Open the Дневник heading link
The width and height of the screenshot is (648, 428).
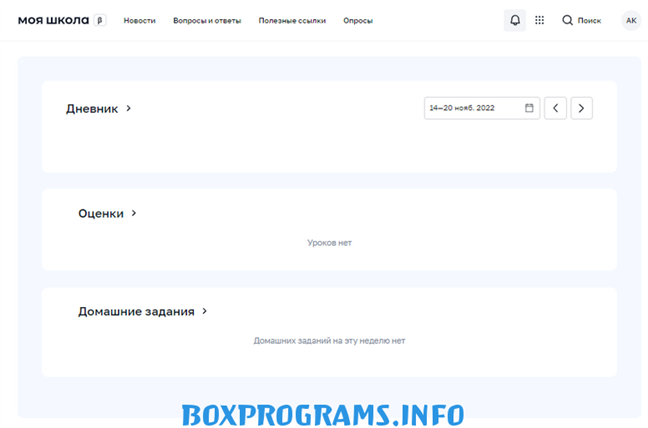click(92, 108)
